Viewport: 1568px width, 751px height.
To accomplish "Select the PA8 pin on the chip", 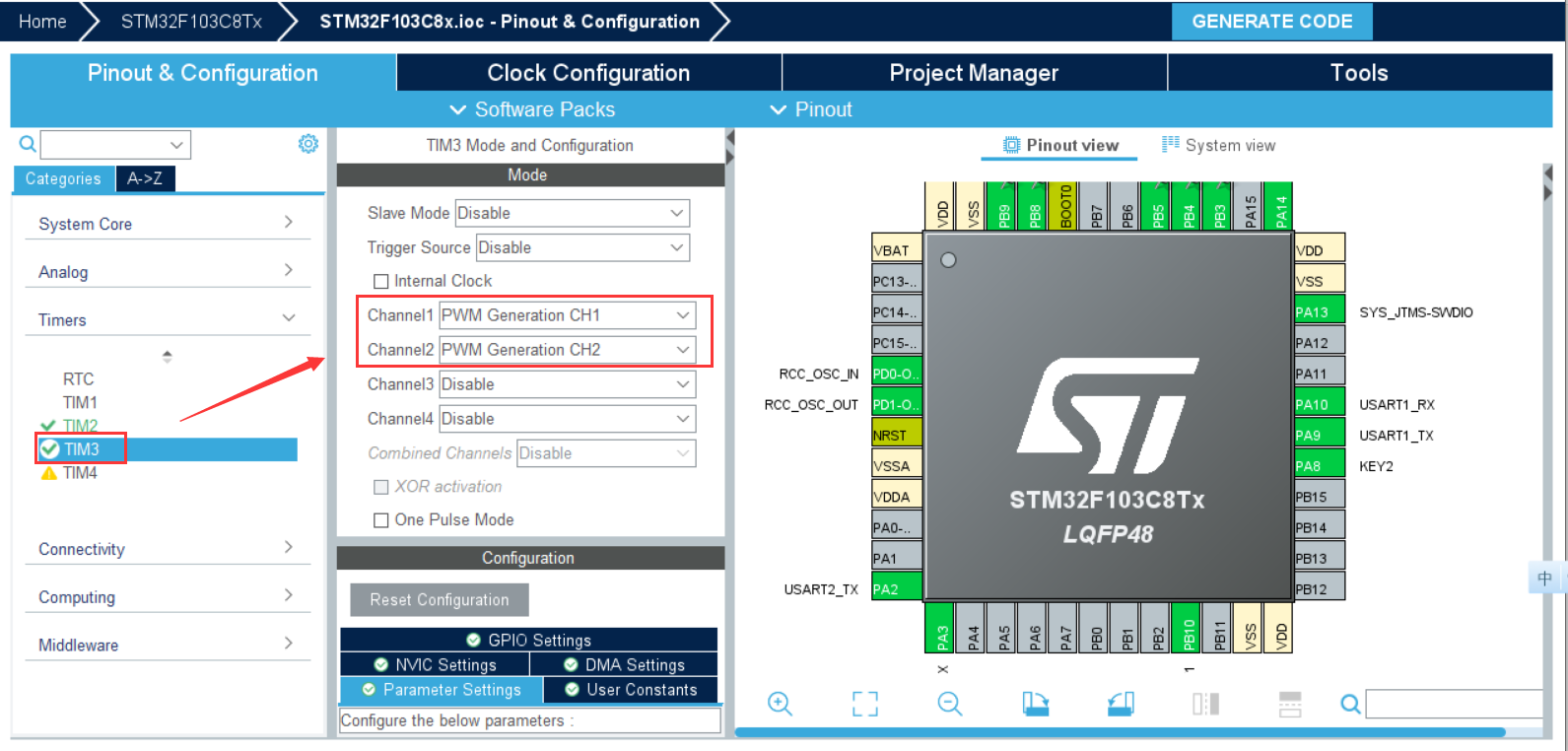I will click(x=1320, y=465).
